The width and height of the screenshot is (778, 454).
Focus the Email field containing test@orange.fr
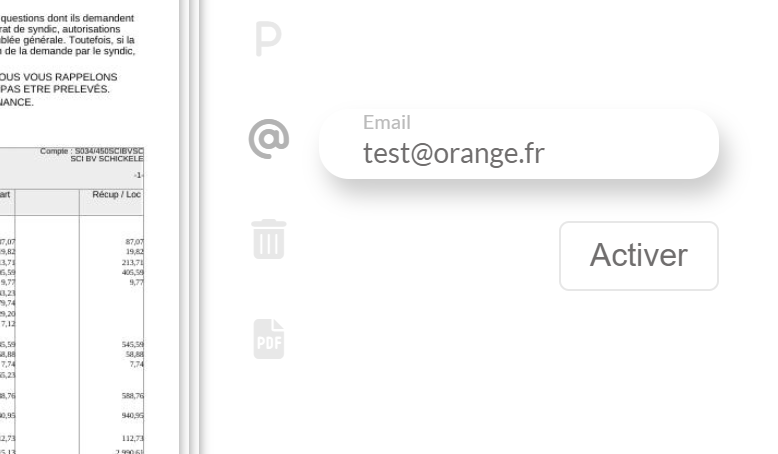click(519, 144)
